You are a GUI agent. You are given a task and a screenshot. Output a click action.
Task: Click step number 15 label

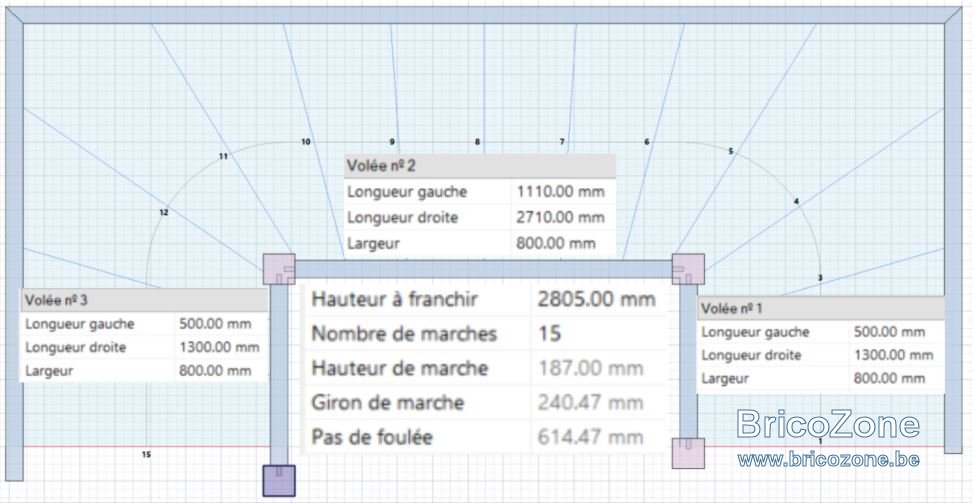[x=146, y=455]
